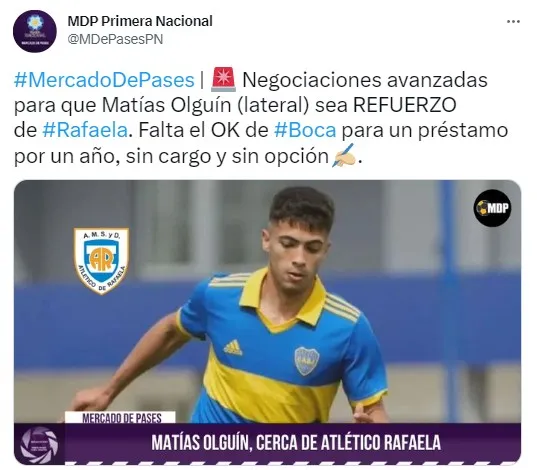Screen dimensions: 537x470
Task: Click the red siren emoji in tweet
Action: point(223,79)
